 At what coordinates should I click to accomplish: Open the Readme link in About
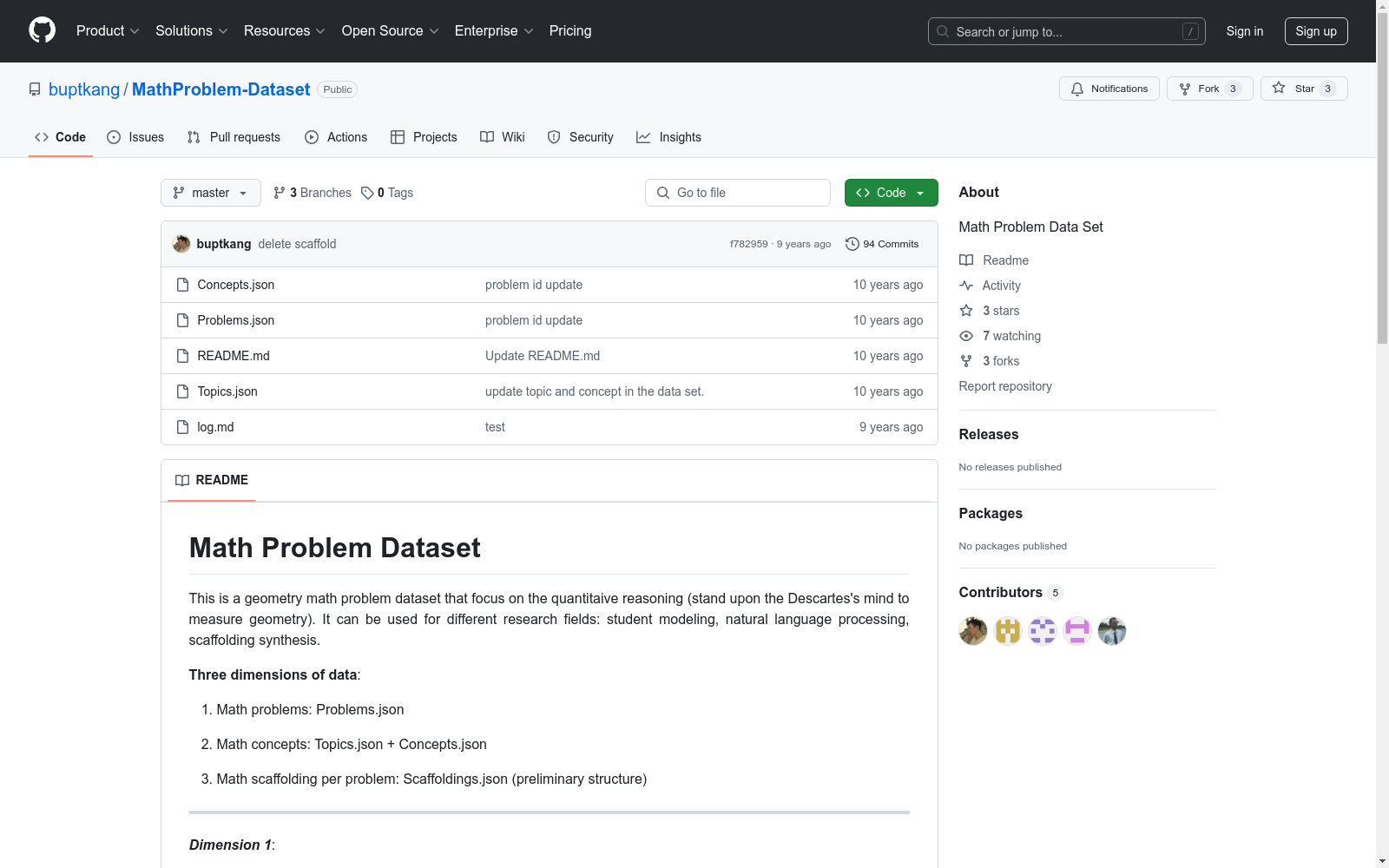coord(994,260)
